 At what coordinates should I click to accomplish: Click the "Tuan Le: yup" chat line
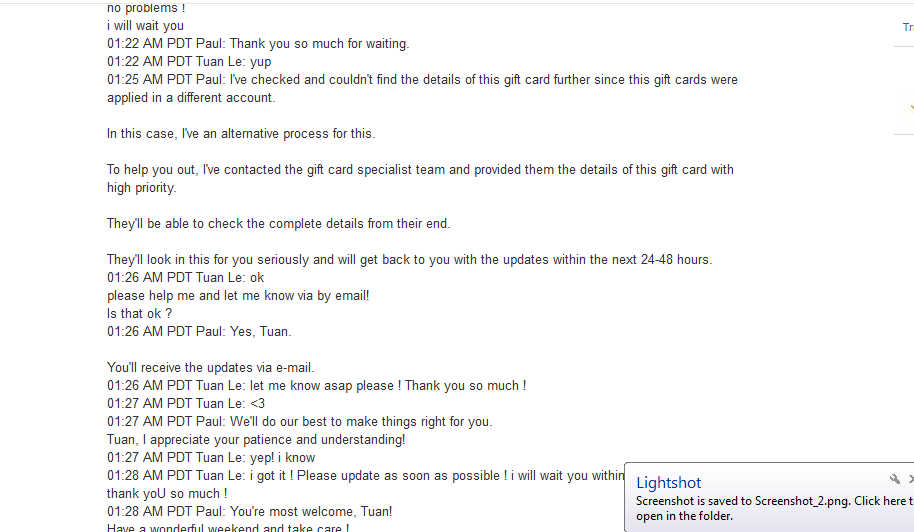(x=189, y=62)
